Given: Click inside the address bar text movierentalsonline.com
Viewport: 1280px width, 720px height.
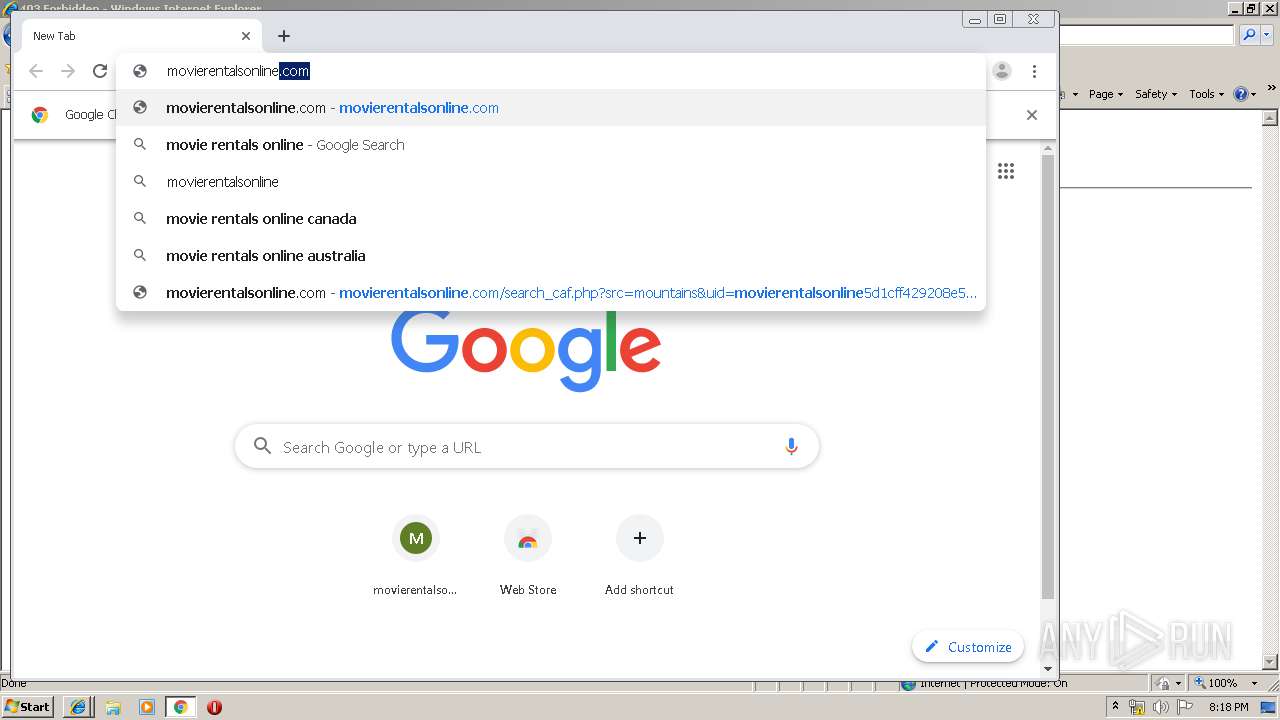Looking at the screenshot, I should pyautogui.click(x=238, y=71).
